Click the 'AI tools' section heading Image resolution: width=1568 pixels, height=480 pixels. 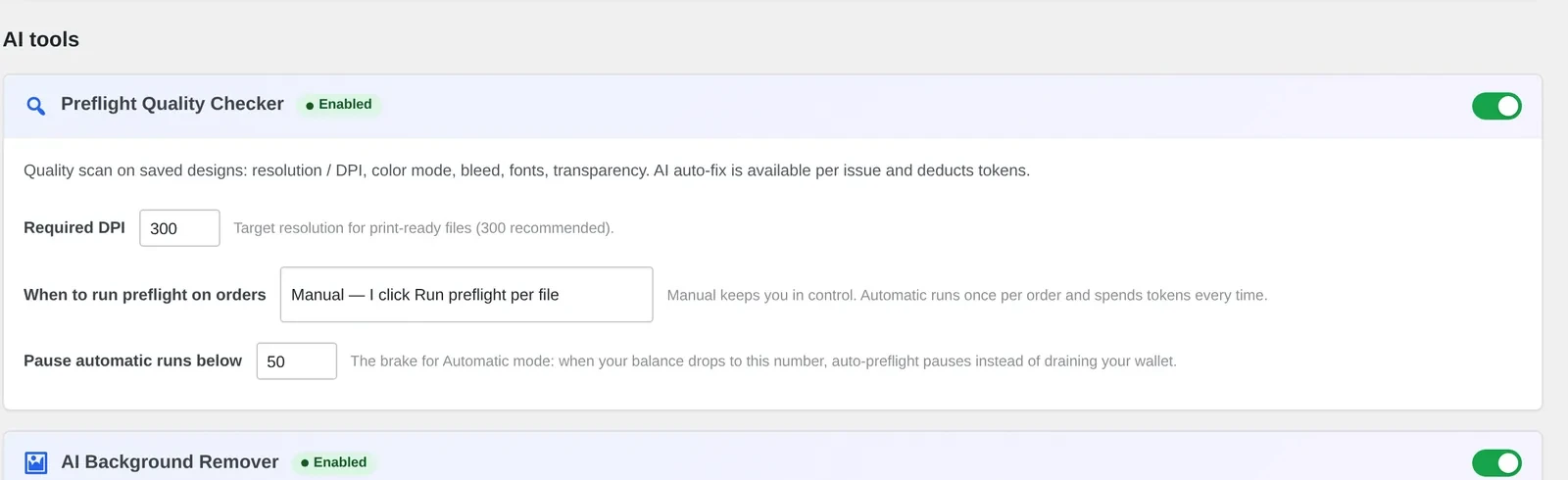(x=41, y=40)
